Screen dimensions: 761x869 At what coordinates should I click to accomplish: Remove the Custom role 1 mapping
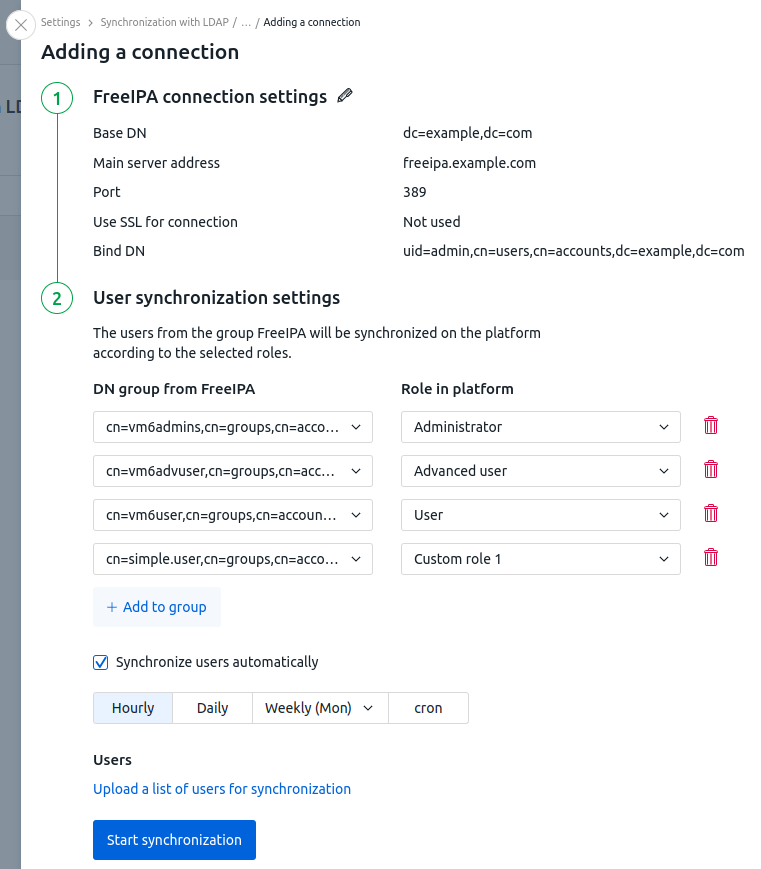click(711, 558)
